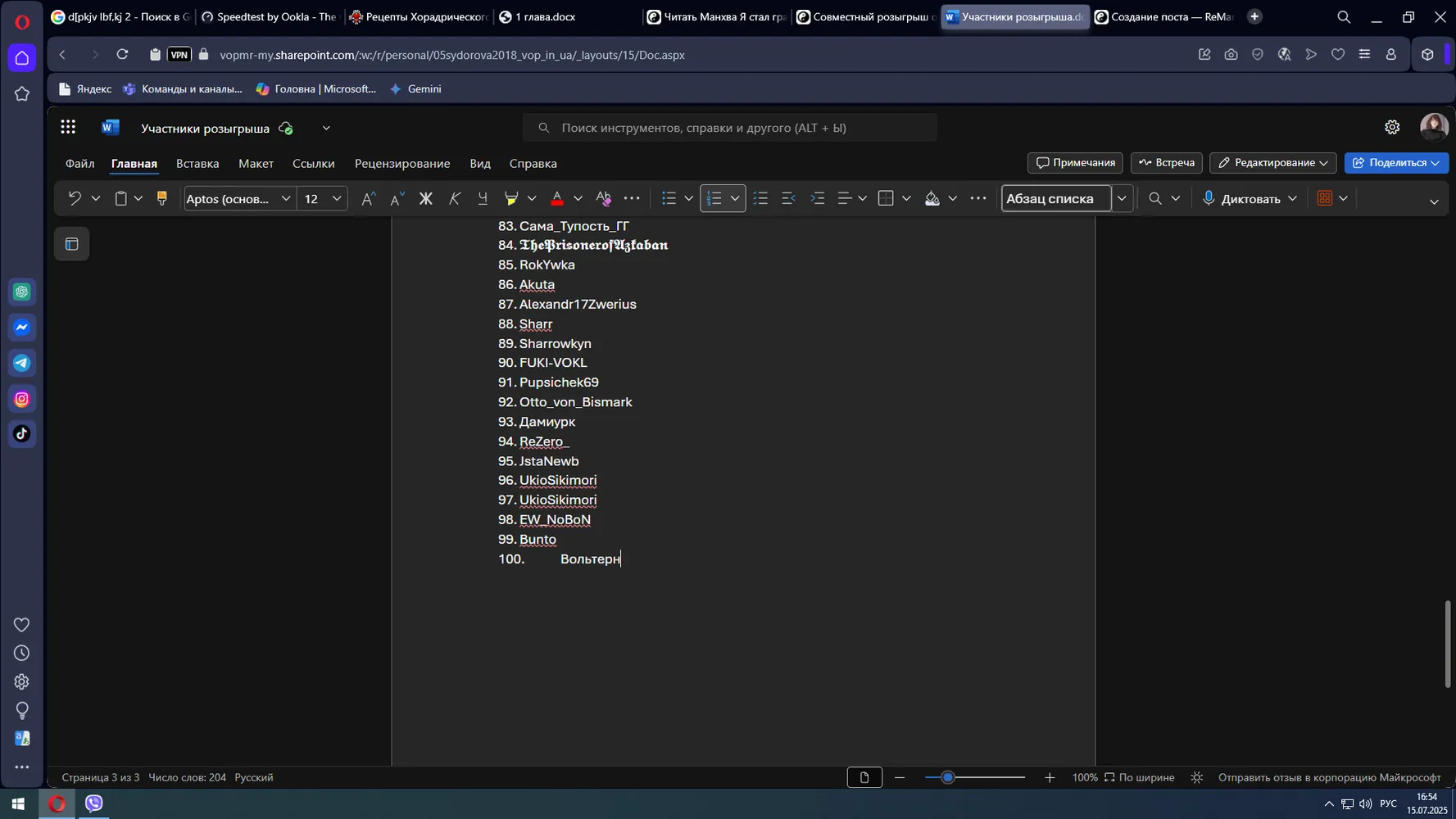Decrease font size with the shrink icon
Screen dimensions: 1456x819
397,198
